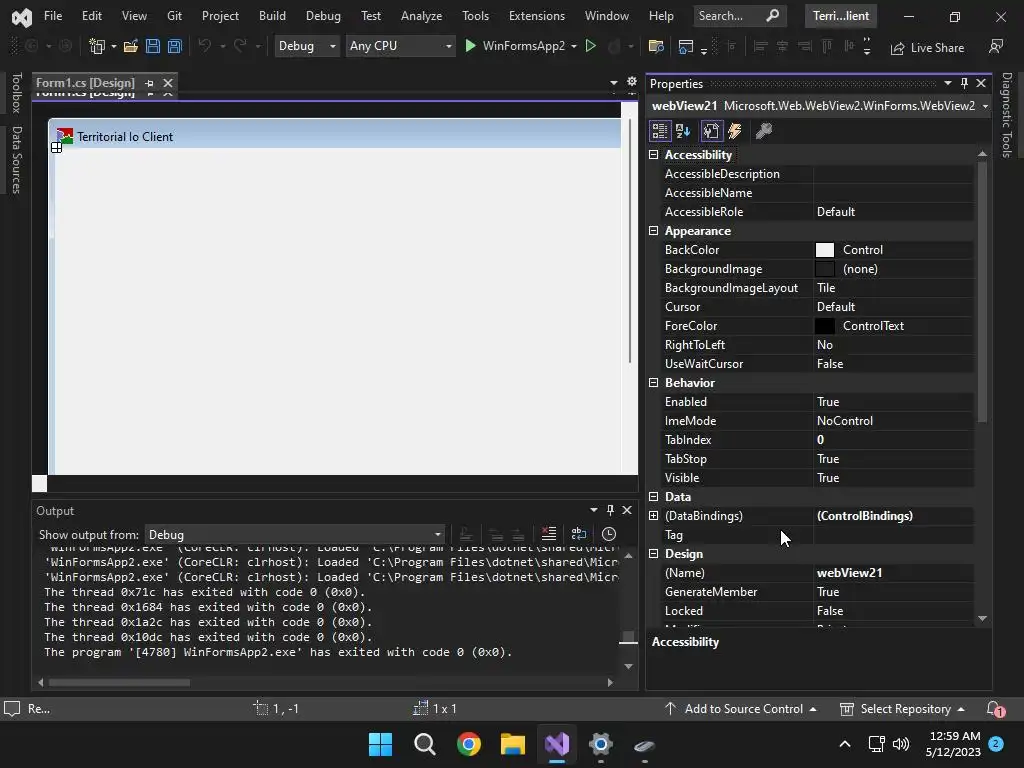Open the Windows Start menu
The height and width of the screenshot is (768, 1024).
(380, 744)
